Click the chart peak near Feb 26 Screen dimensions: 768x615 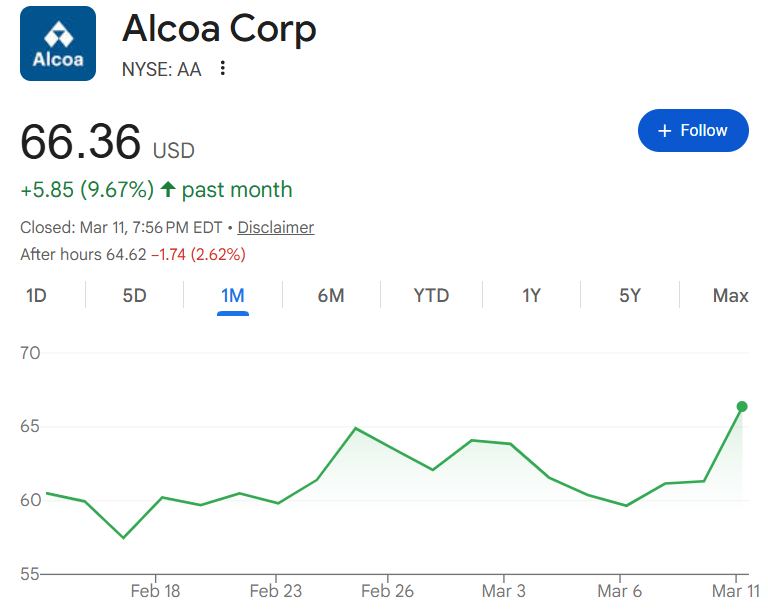tap(355, 428)
